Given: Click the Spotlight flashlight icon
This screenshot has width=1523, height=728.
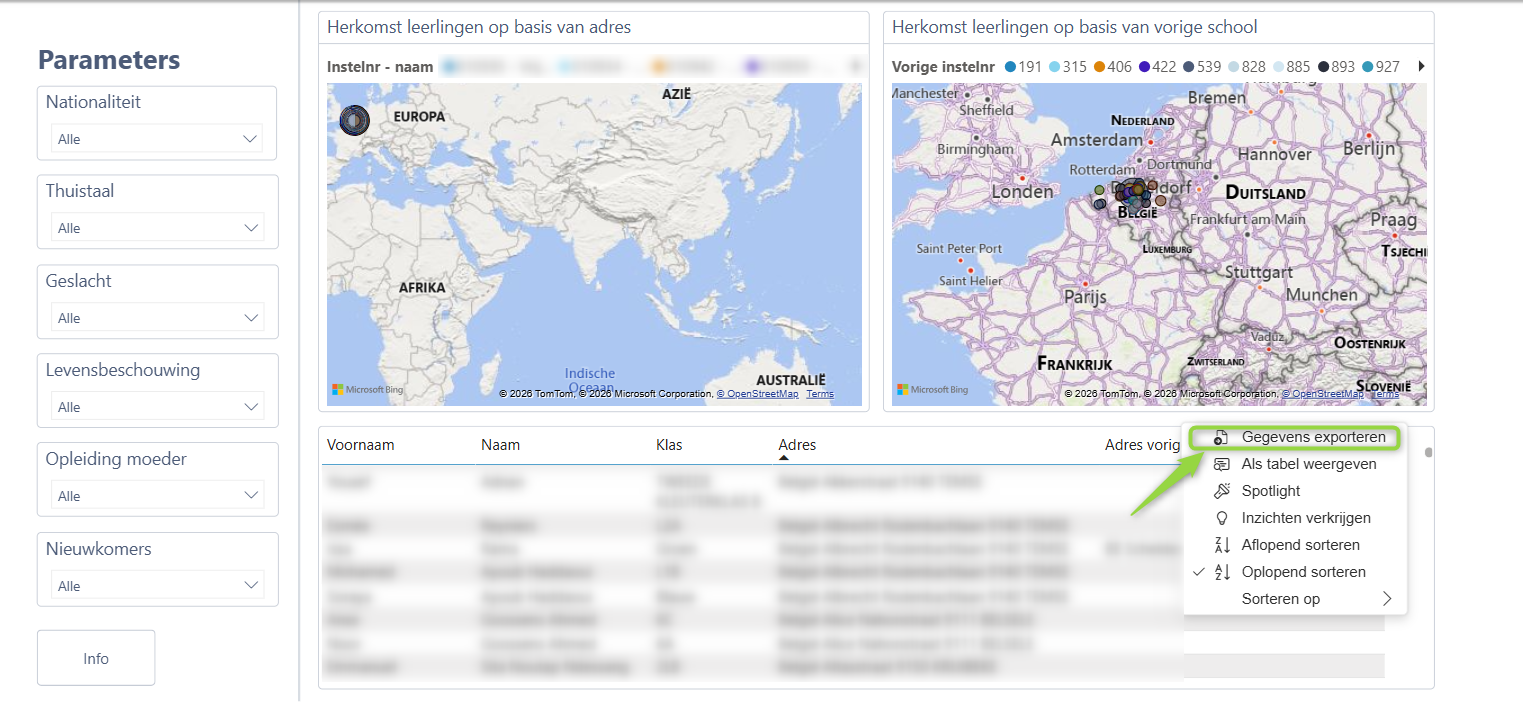Looking at the screenshot, I should tap(1221, 491).
